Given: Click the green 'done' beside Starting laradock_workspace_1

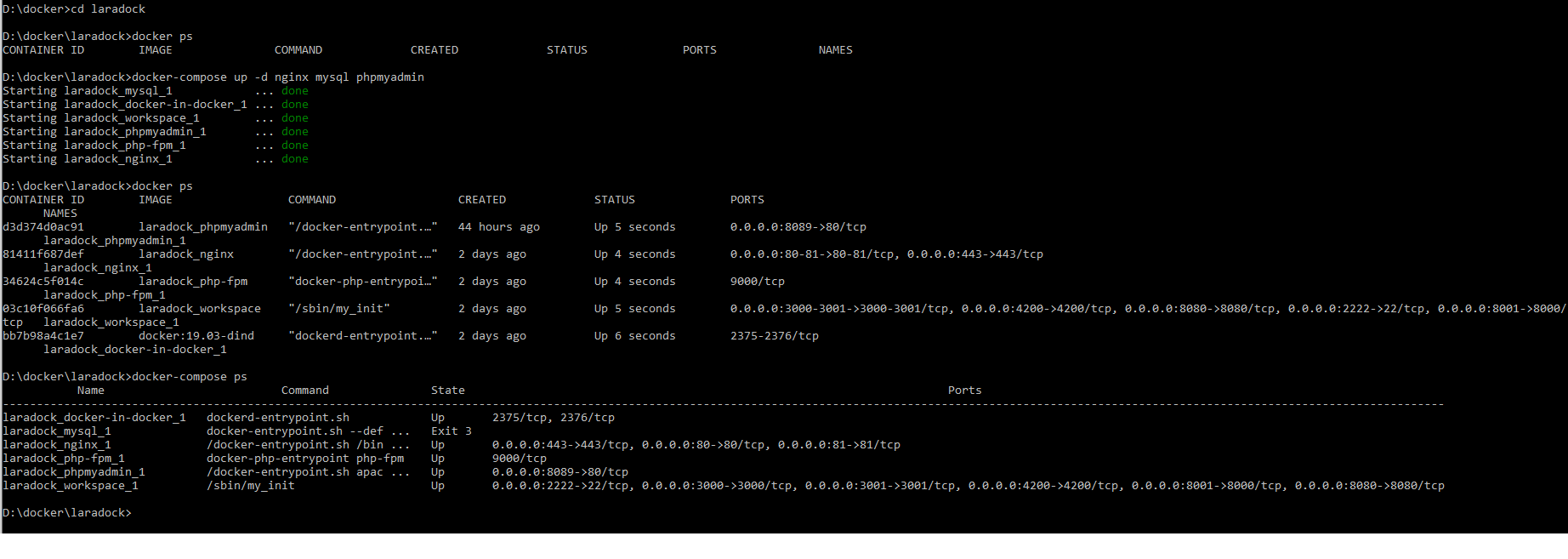Looking at the screenshot, I should 295,118.
